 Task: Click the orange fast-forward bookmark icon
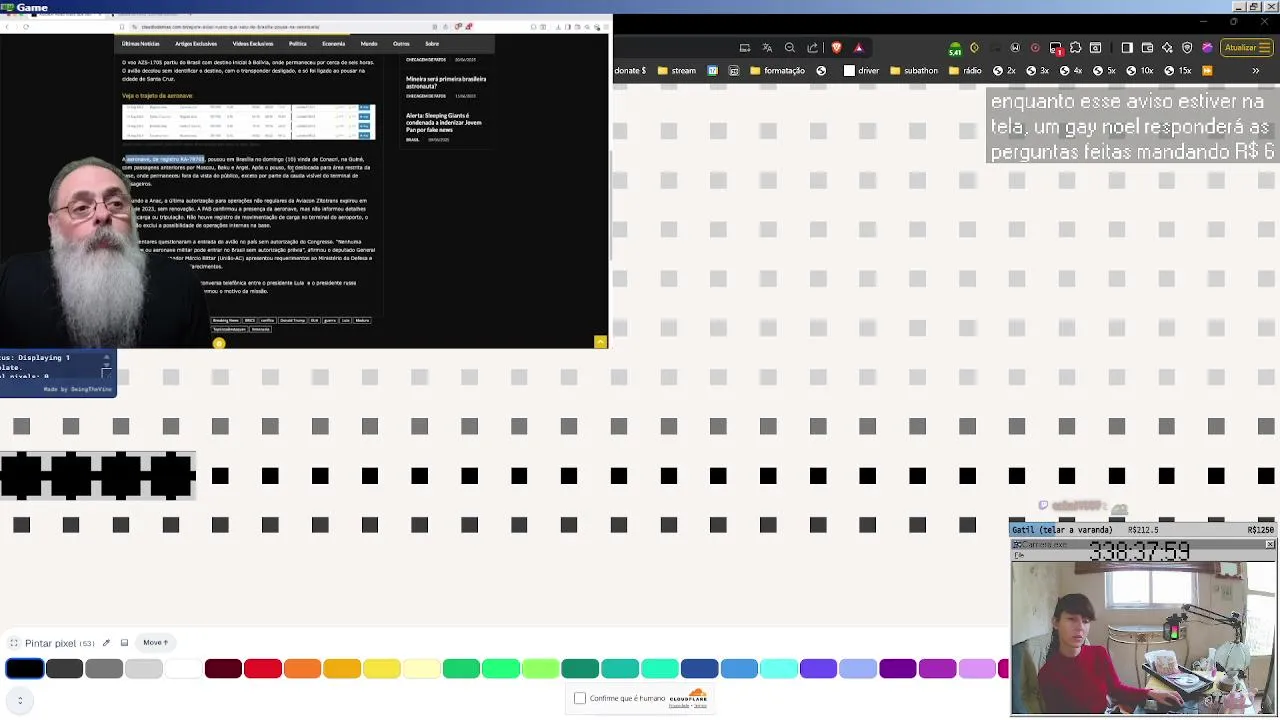pos(1207,71)
